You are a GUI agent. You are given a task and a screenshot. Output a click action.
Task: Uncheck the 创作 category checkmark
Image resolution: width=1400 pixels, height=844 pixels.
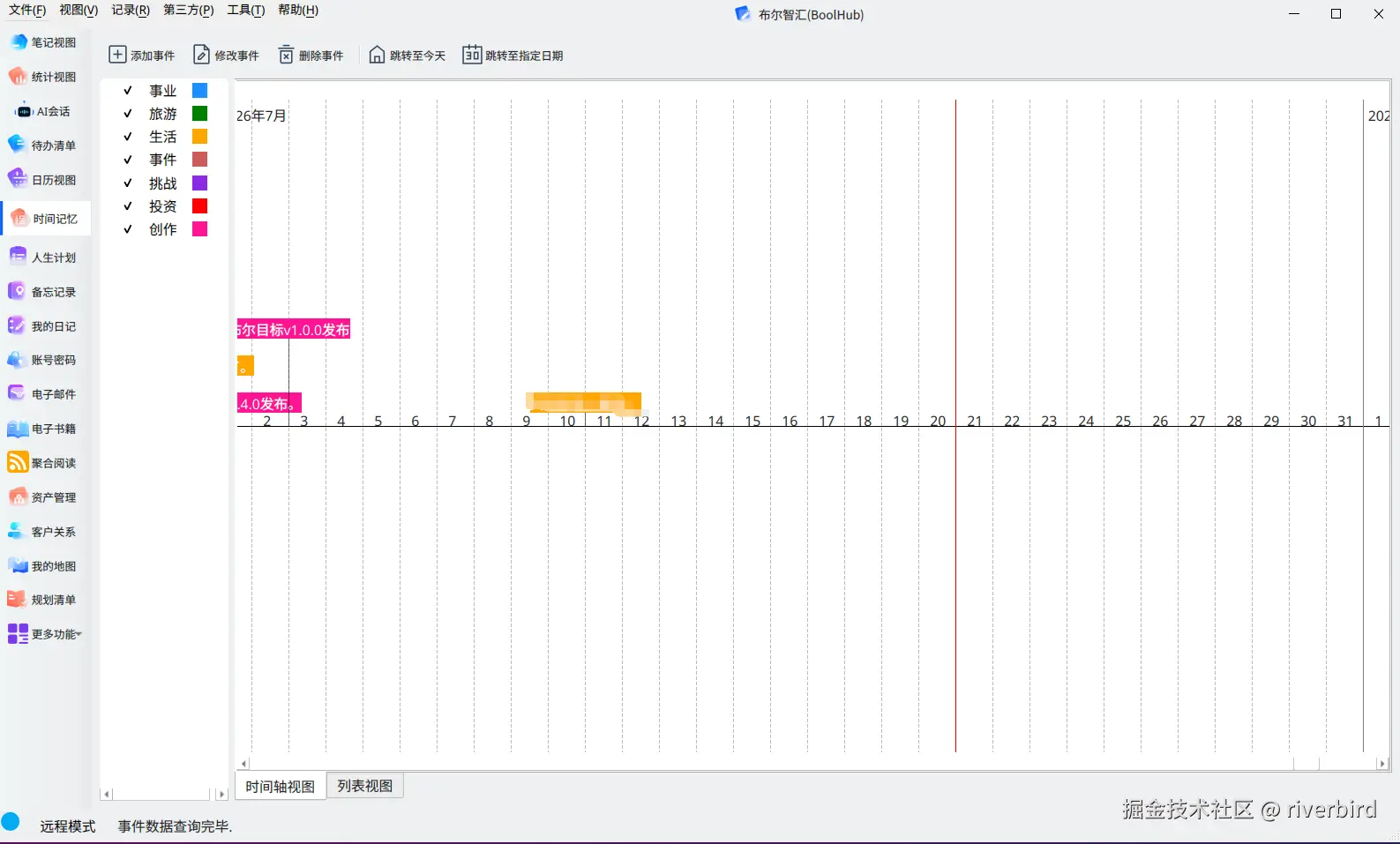(x=128, y=229)
